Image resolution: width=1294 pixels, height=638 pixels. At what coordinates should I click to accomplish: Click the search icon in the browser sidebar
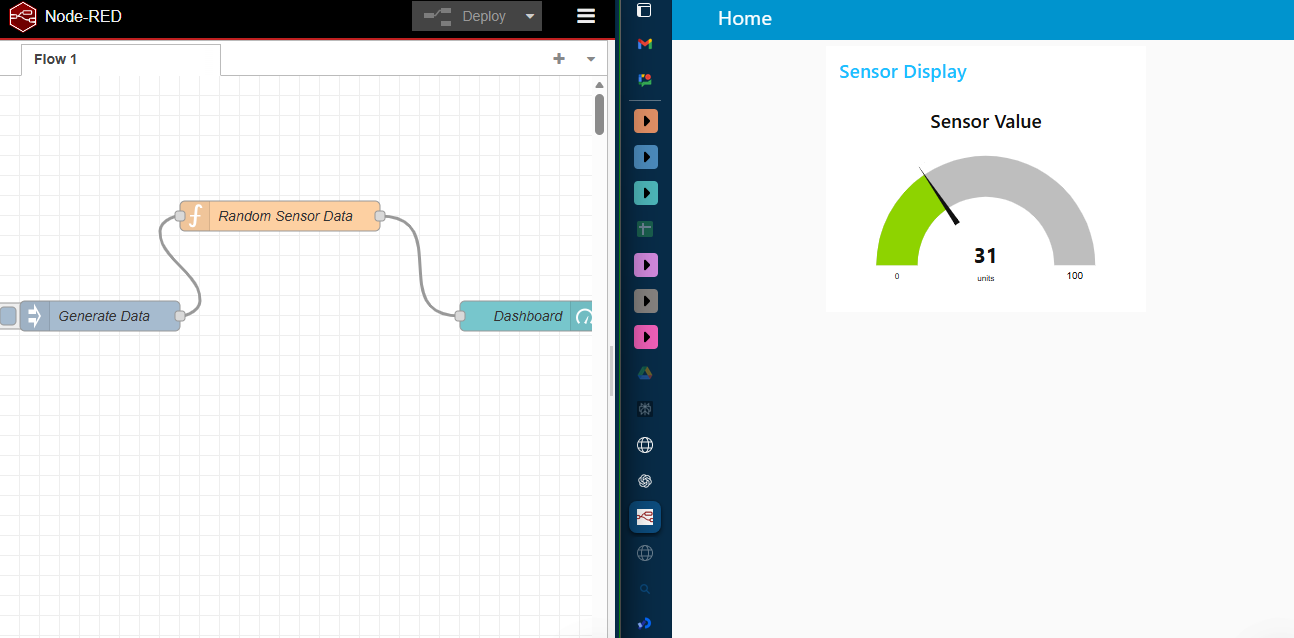[645, 589]
